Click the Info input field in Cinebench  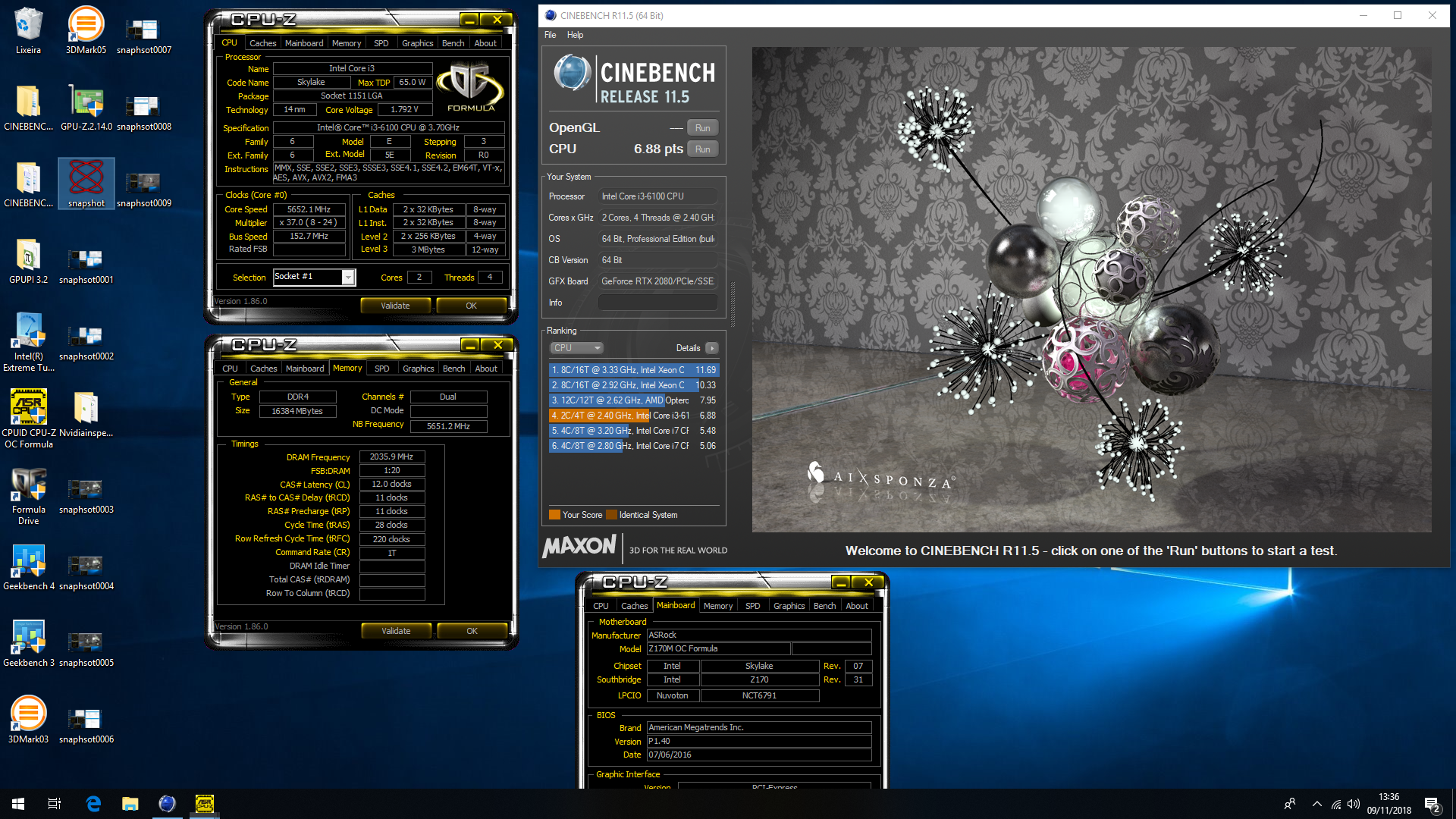[657, 303]
